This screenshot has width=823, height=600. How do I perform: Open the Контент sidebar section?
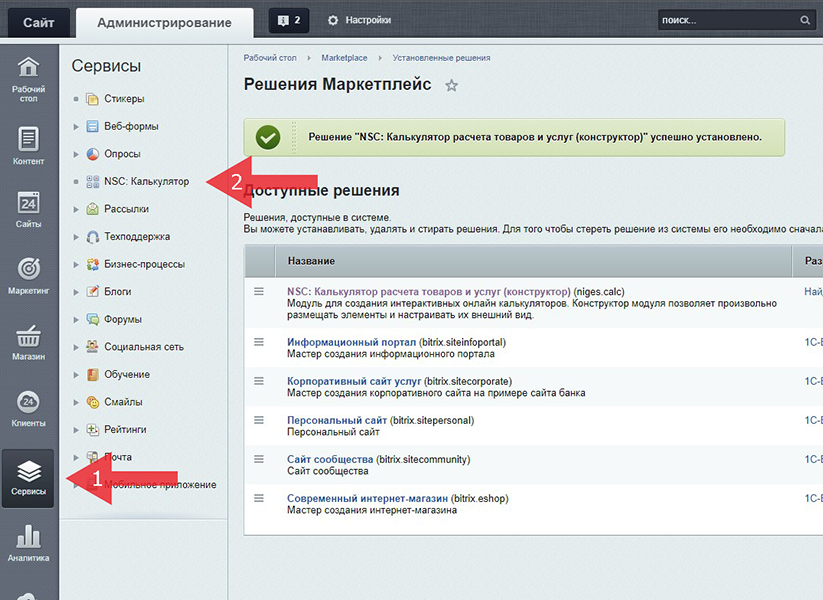(x=29, y=145)
